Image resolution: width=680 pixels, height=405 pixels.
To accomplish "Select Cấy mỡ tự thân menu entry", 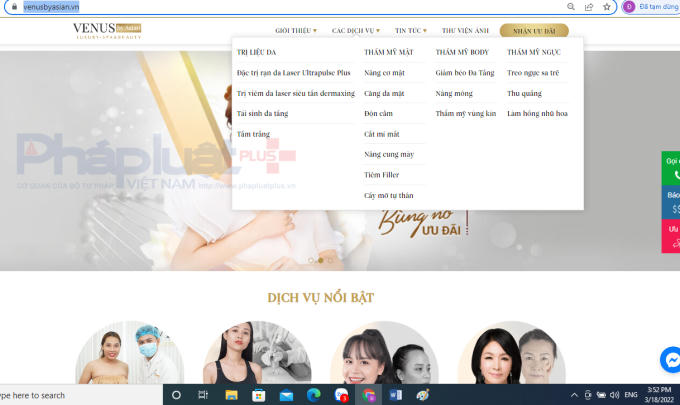I will point(389,196).
